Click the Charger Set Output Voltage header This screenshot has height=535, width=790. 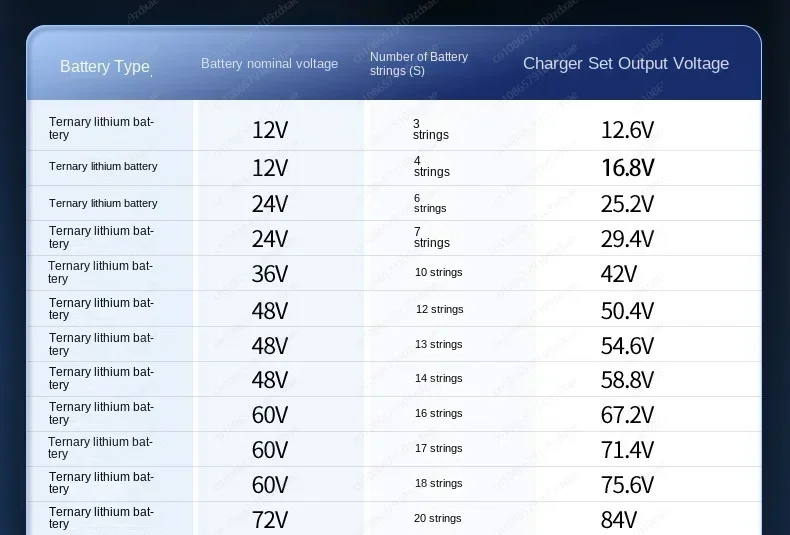click(626, 63)
